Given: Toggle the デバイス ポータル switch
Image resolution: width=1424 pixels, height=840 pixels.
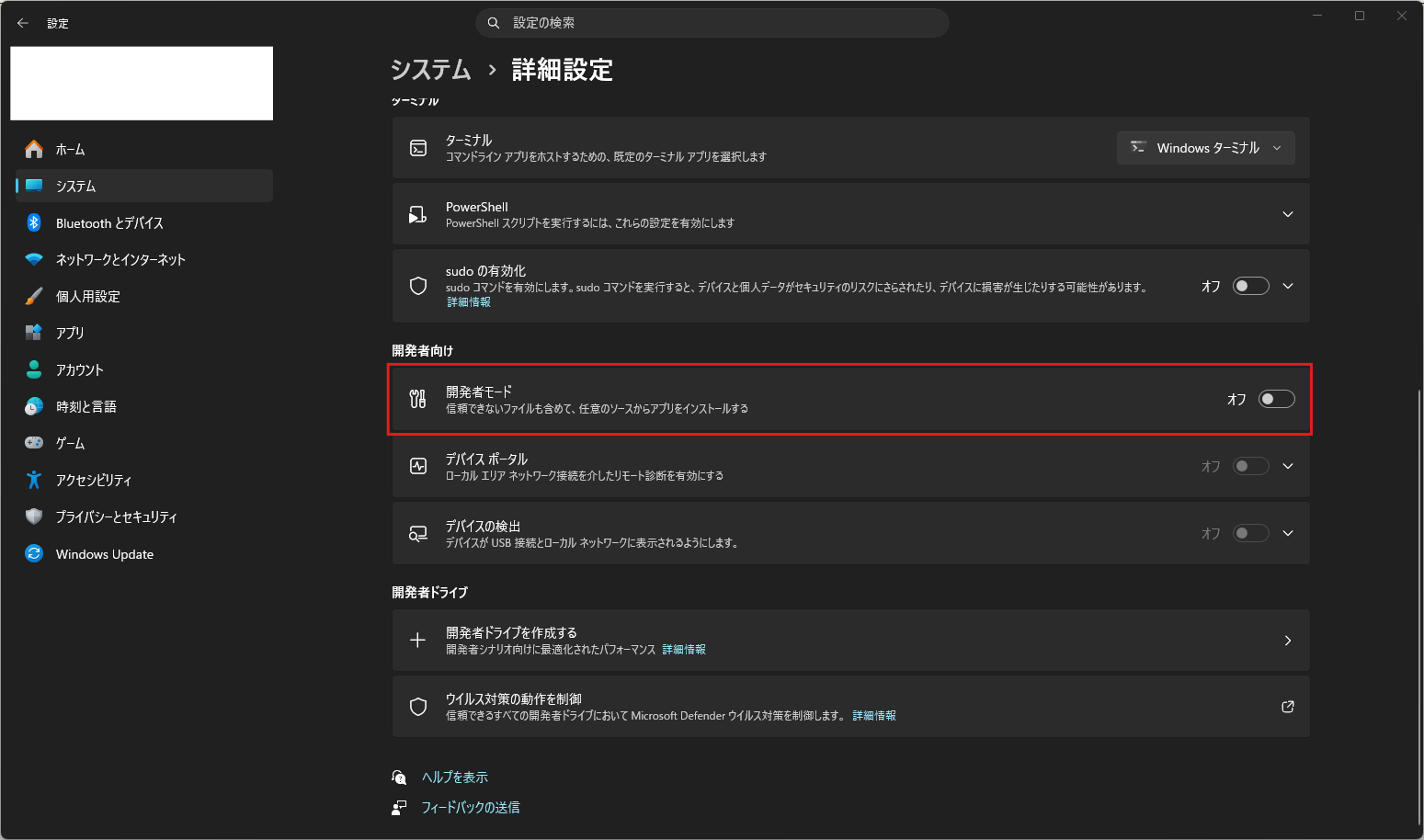Looking at the screenshot, I should pyautogui.click(x=1250, y=466).
